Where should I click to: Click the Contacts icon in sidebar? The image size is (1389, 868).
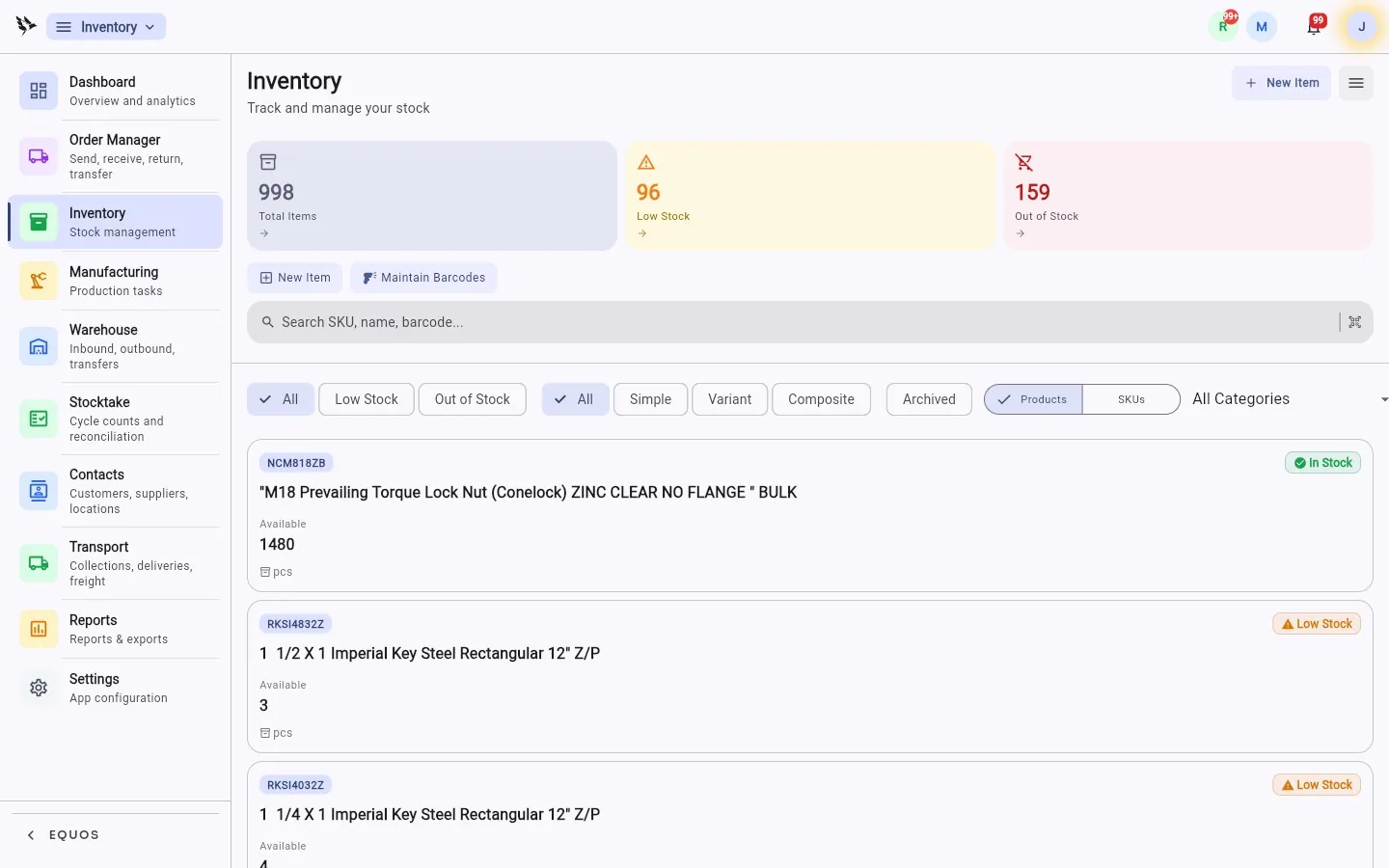(x=39, y=491)
